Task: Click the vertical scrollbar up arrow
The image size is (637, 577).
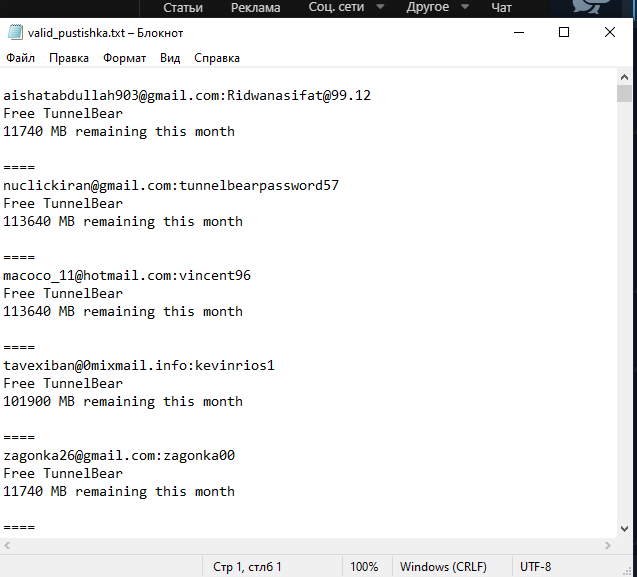Action: pos(624,76)
